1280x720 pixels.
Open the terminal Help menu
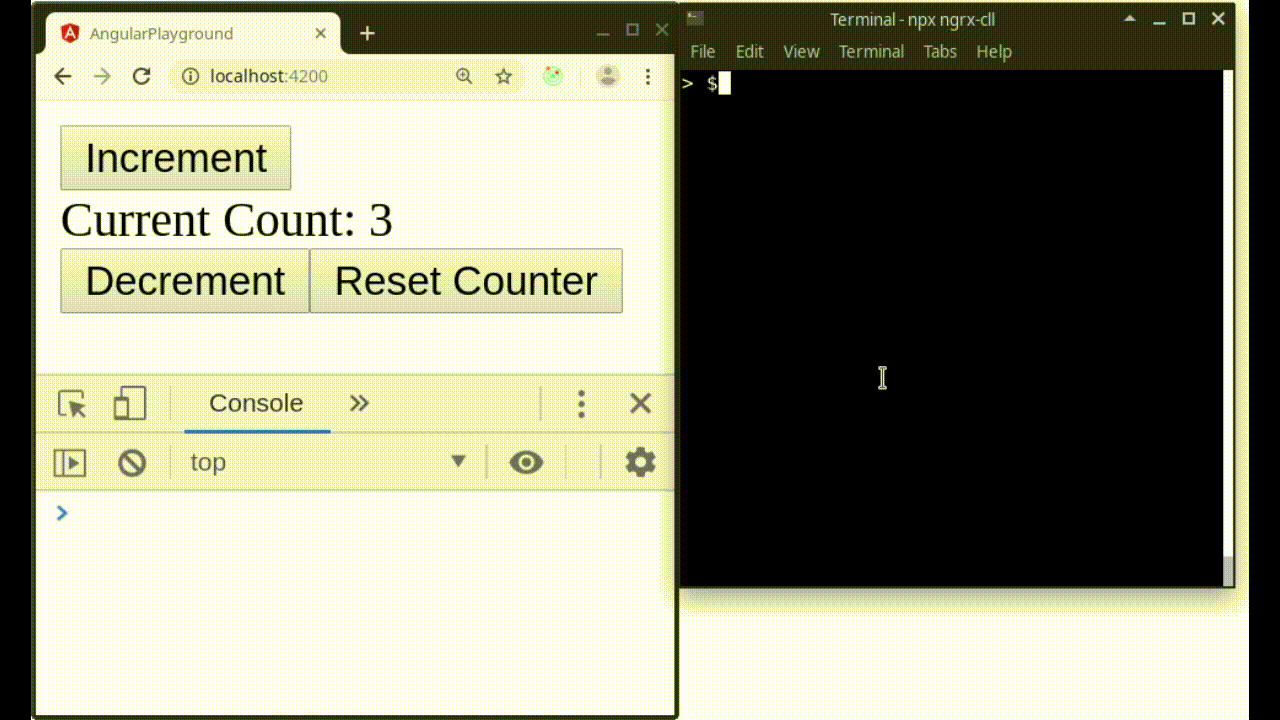pyautogui.click(x=994, y=52)
